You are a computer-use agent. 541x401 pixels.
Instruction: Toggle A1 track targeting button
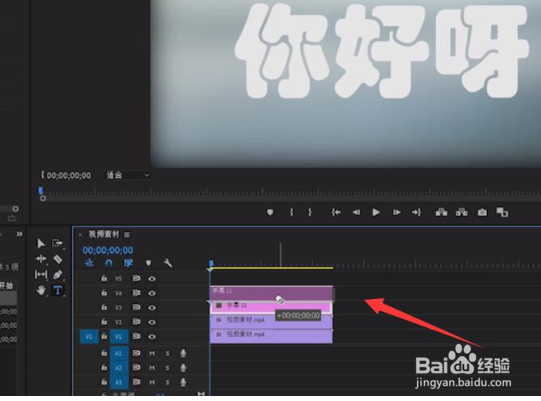point(119,353)
